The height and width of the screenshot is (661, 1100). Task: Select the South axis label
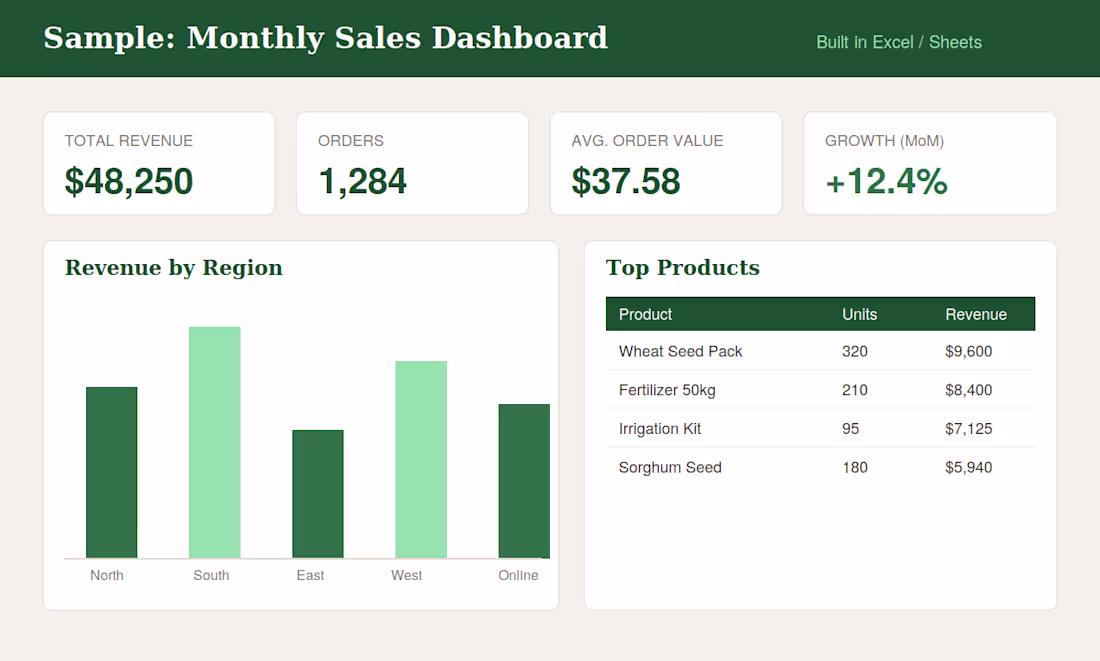click(211, 575)
